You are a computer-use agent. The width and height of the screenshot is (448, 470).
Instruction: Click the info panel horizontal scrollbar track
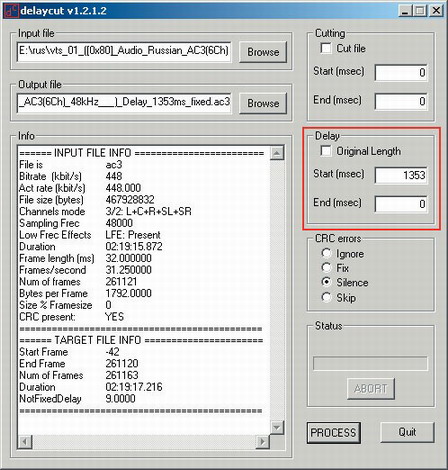point(144,442)
